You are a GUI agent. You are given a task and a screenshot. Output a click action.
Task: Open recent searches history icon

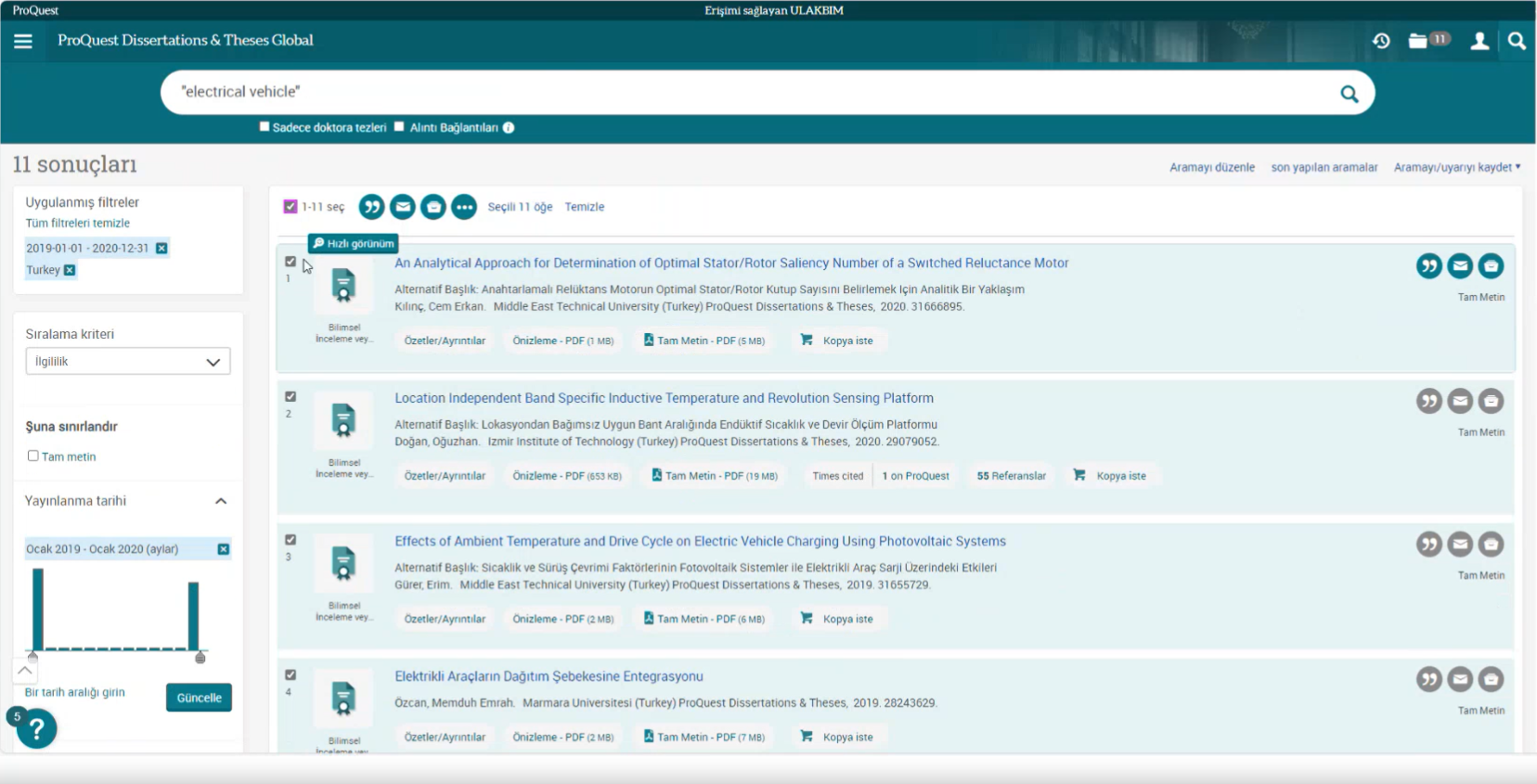pyautogui.click(x=1381, y=41)
